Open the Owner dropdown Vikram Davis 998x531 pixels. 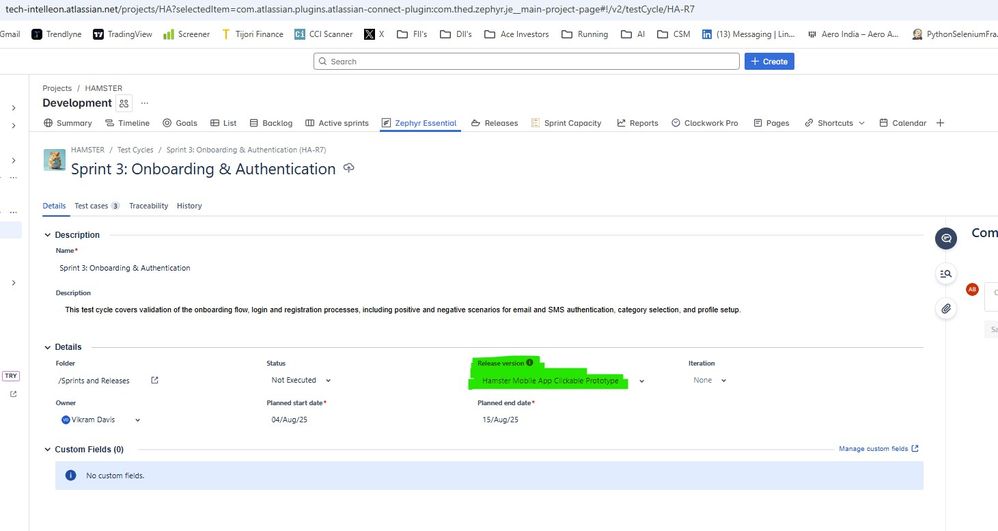(x=101, y=420)
